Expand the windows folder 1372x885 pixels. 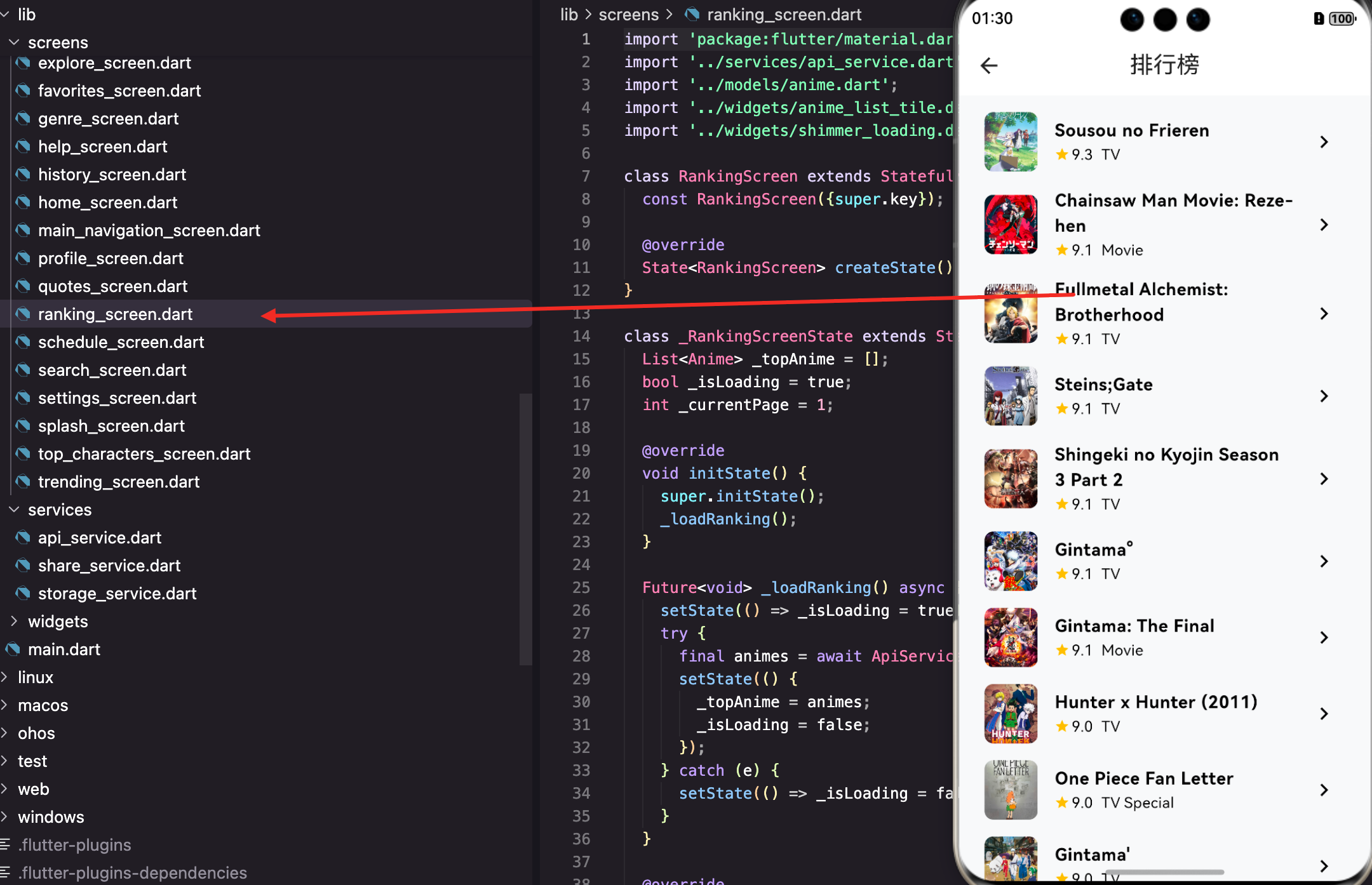pos(5,817)
